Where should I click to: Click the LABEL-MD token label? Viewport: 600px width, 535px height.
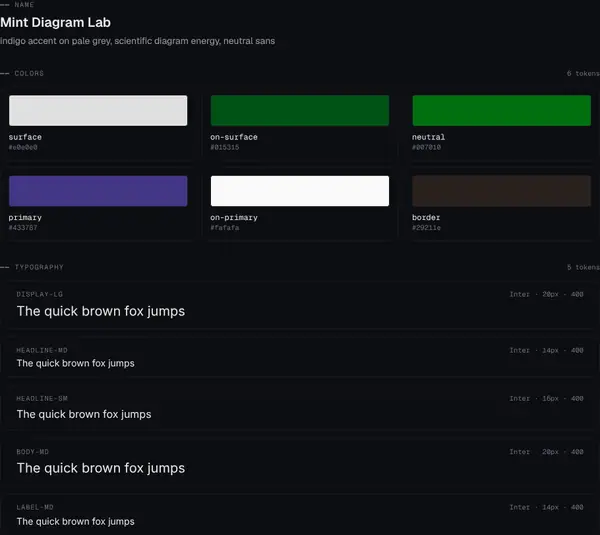(x=35, y=507)
